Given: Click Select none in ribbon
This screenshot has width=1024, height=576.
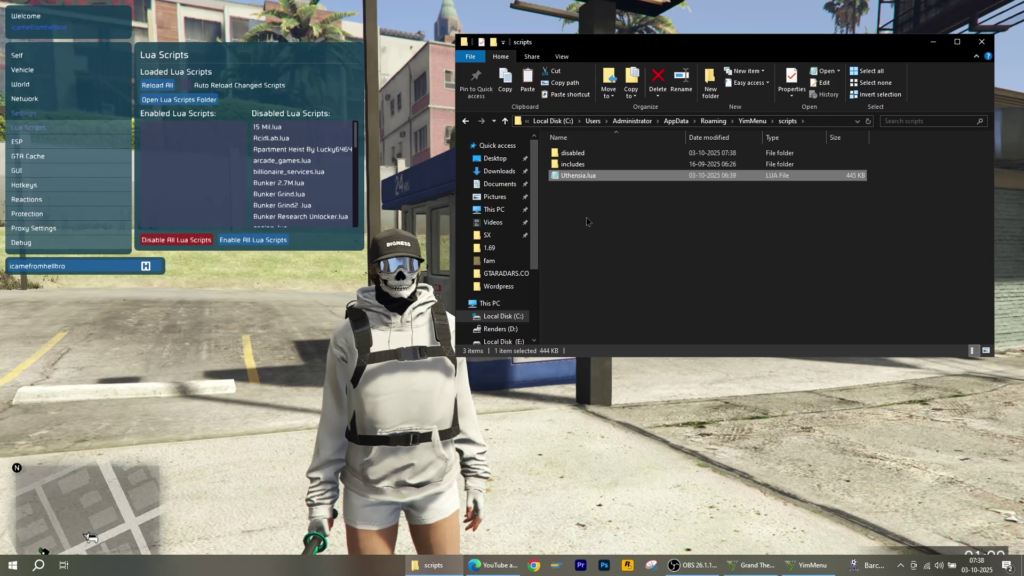Looking at the screenshot, I should (871, 82).
